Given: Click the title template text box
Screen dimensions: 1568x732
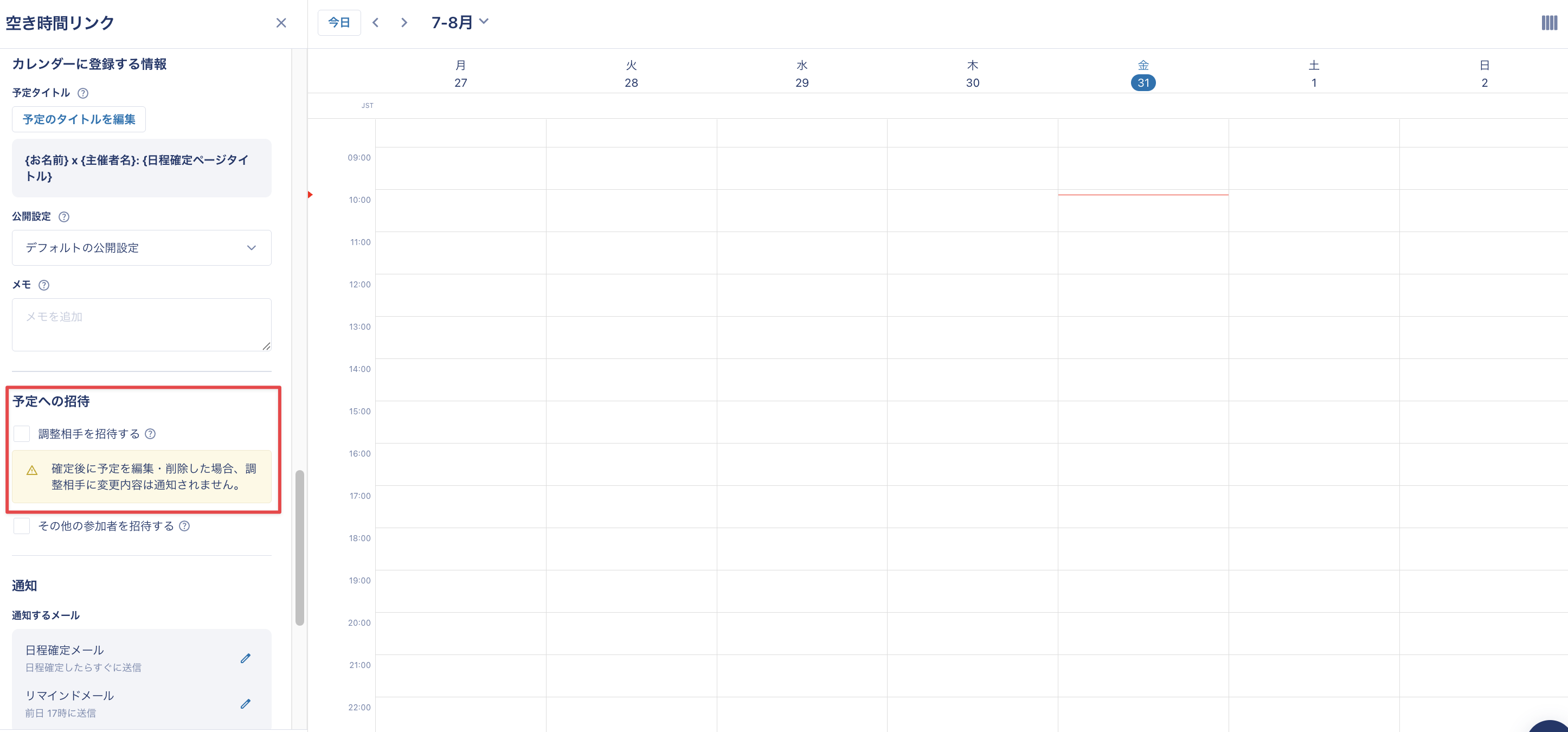Looking at the screenshot, I should tap(142, 168).
